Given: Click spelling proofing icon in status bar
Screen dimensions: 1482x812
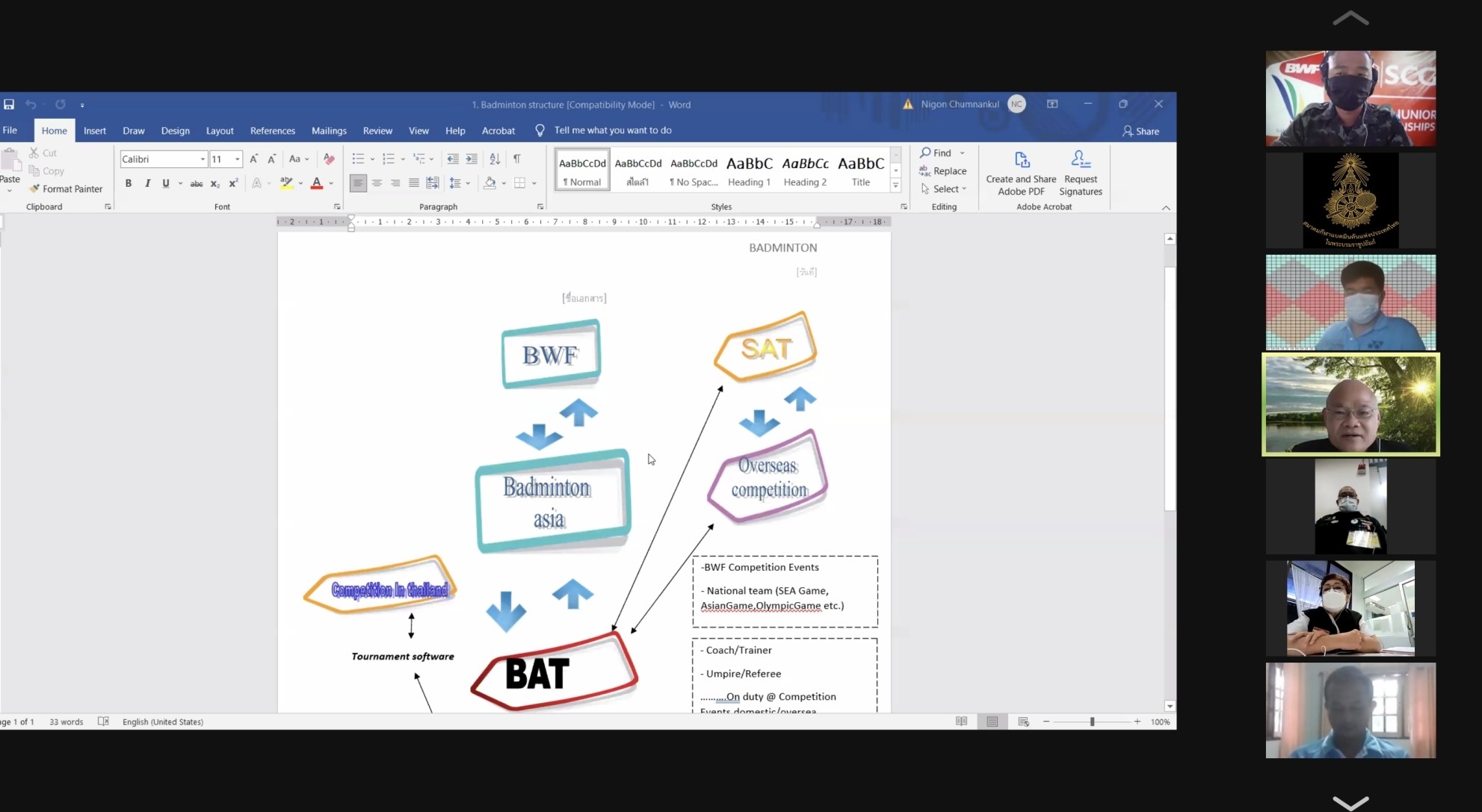Looking at the screenshot, I should [x=104, y=722].
